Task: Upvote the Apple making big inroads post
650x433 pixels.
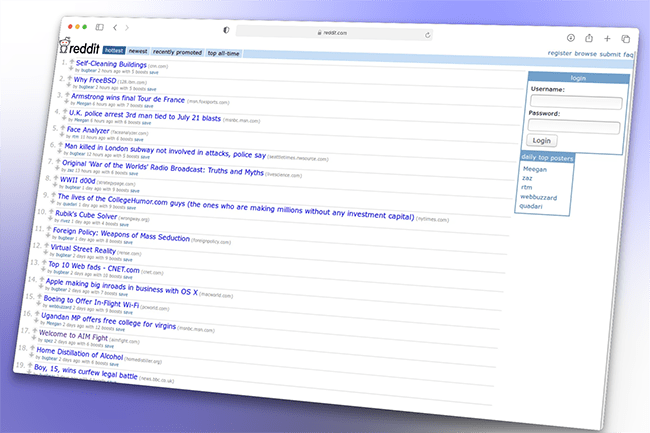Action: (x=42, y=279)
